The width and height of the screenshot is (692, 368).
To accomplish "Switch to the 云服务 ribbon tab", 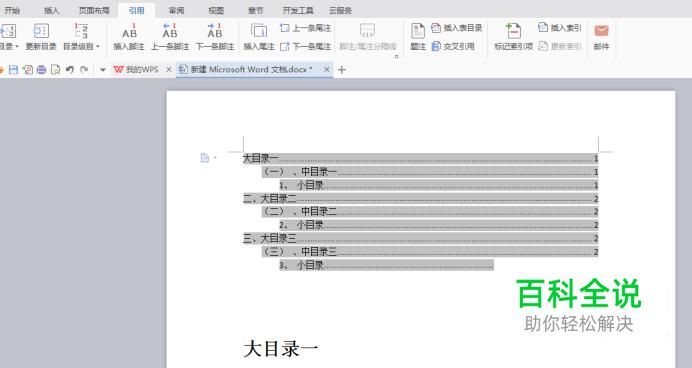I will tap(340, 10).
